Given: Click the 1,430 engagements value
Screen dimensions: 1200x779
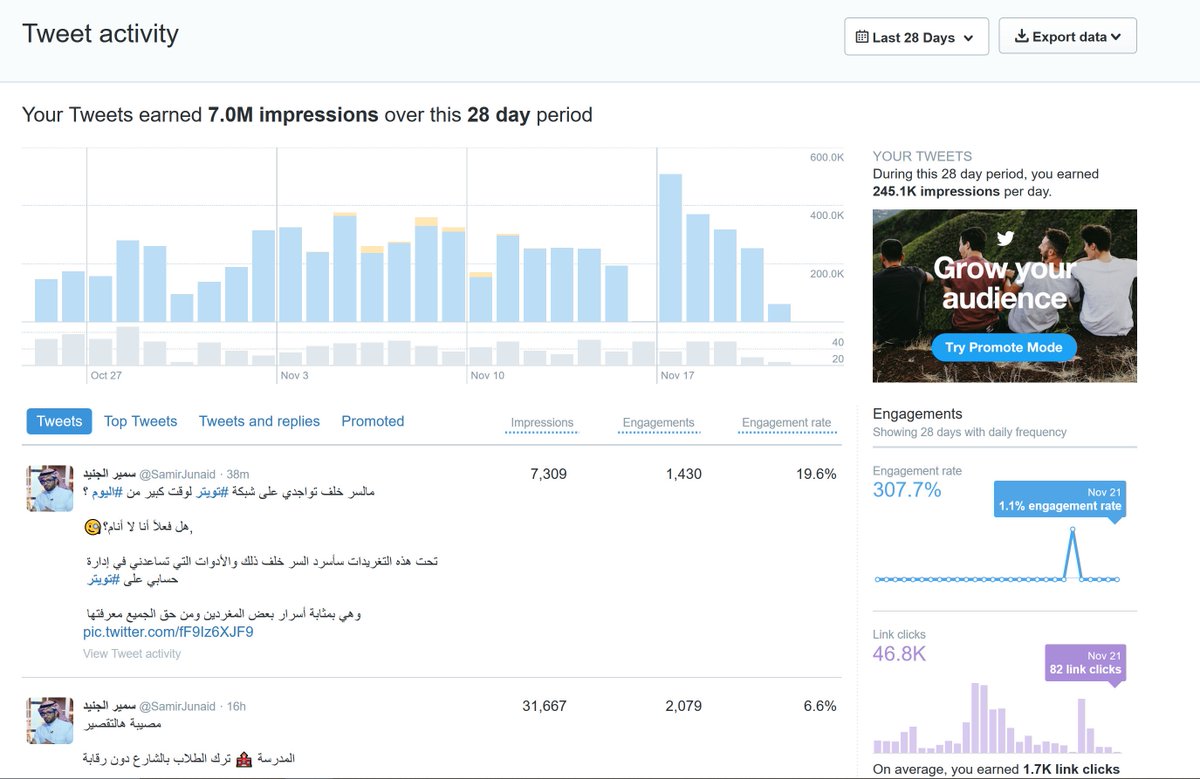Looking at the screenshot, I should 683,474.
